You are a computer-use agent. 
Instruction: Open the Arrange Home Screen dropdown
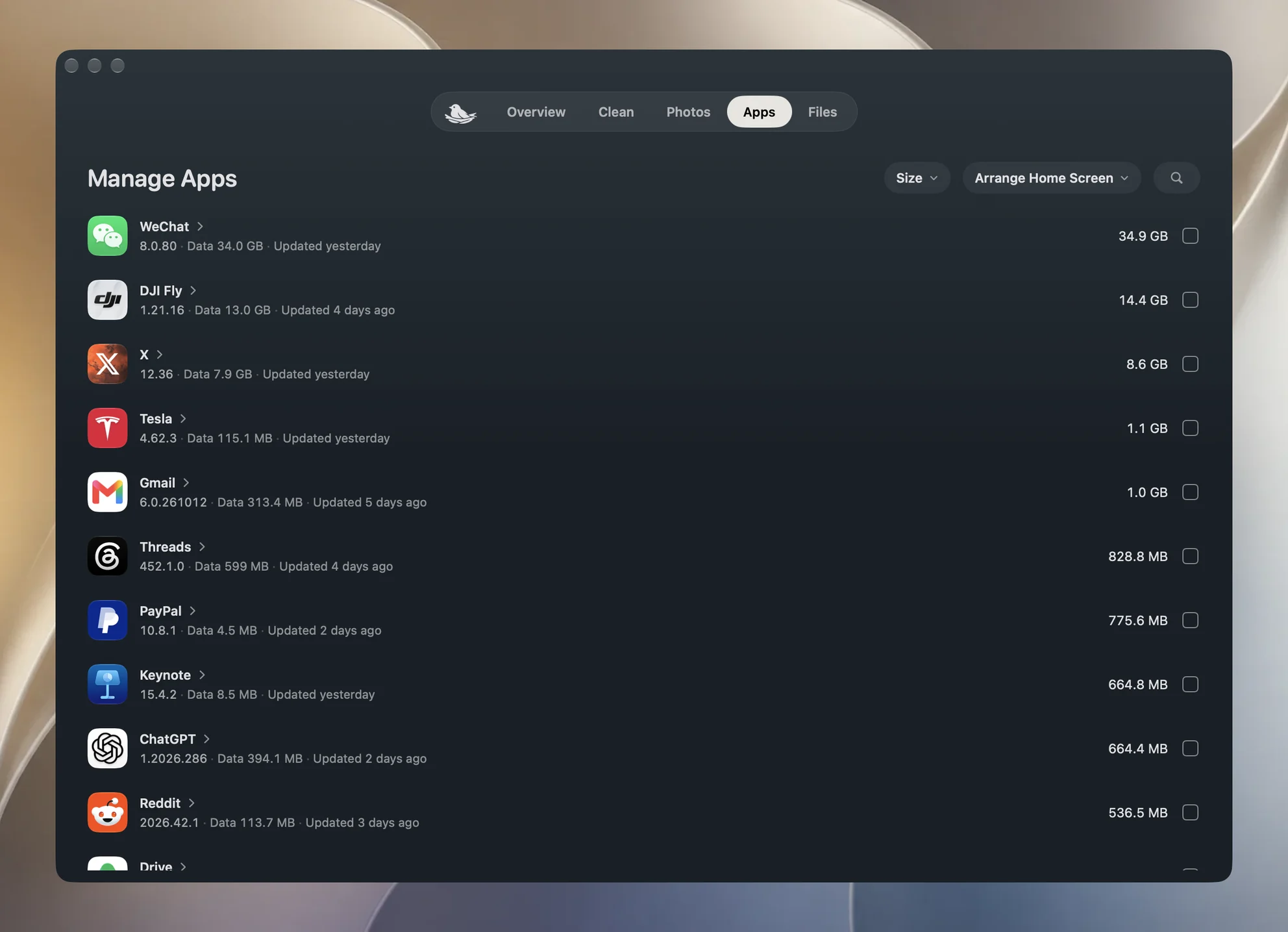(x=1052, y=178)
